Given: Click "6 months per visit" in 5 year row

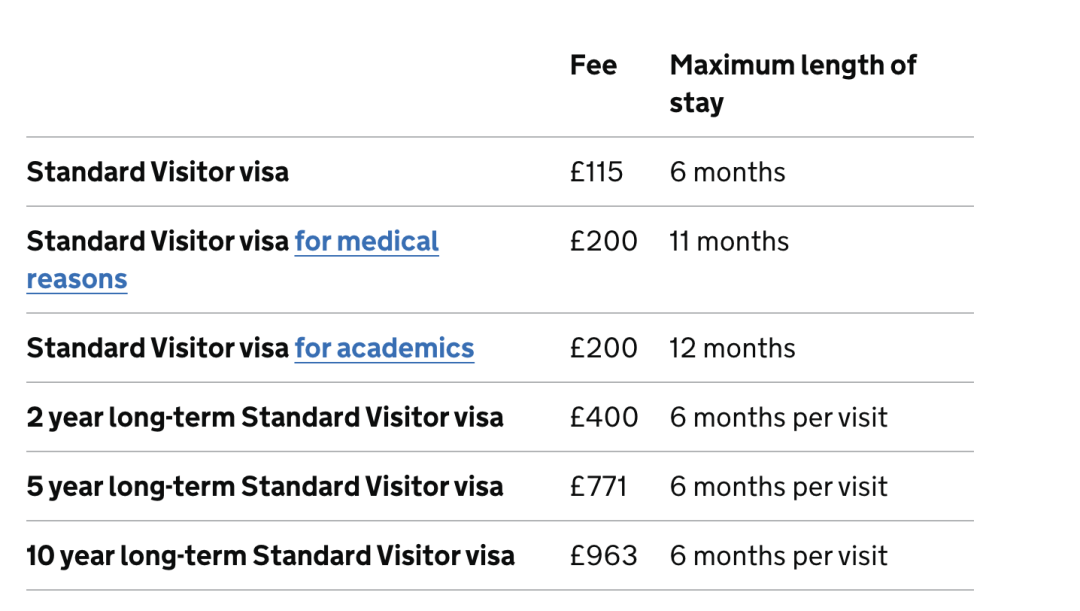Looking at the screenshot, I should [778, 487].
